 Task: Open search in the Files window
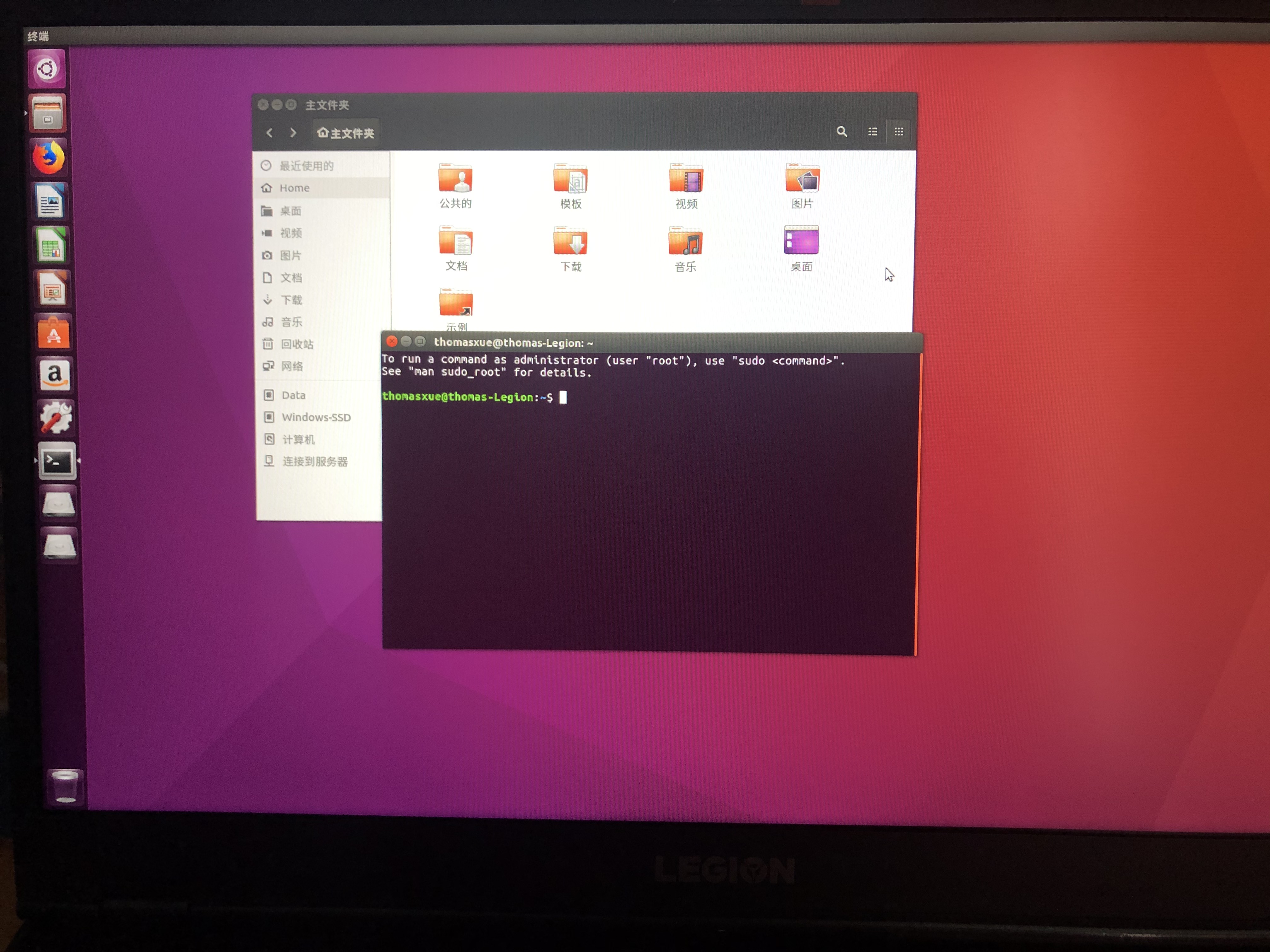tap(842, 131)
